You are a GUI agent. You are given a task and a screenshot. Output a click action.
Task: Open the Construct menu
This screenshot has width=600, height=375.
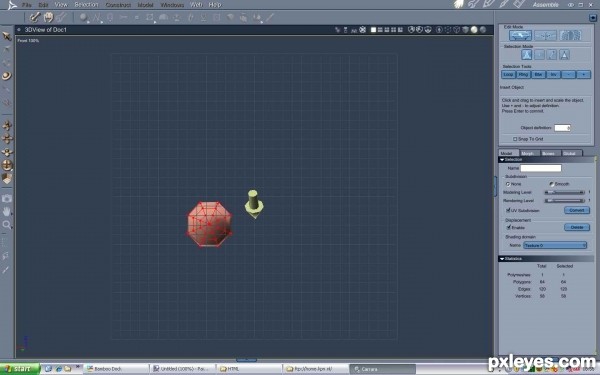pyautogui.click(x=118, y=5)
